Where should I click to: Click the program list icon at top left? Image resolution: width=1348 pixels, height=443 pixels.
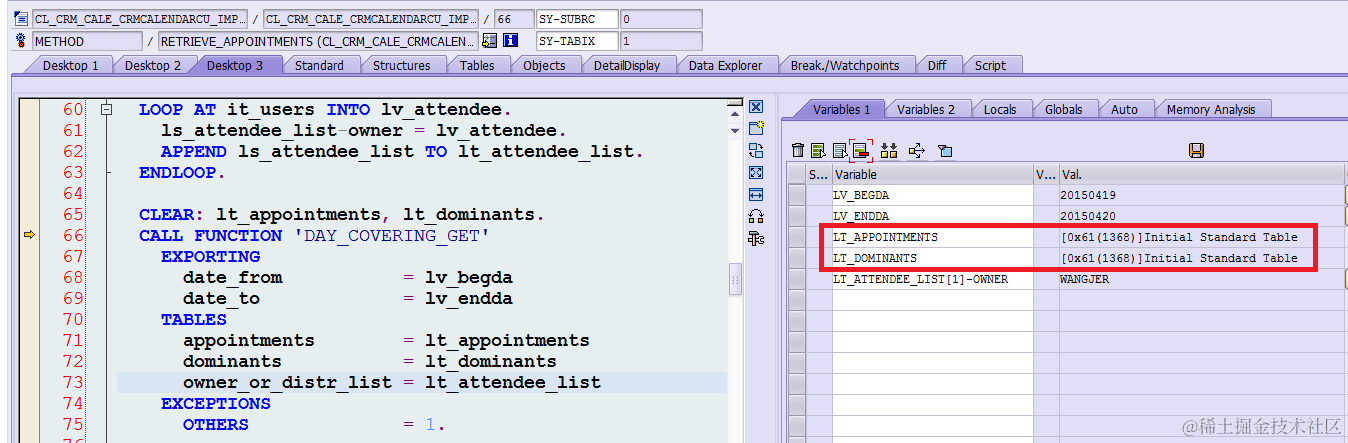[22, 19]
